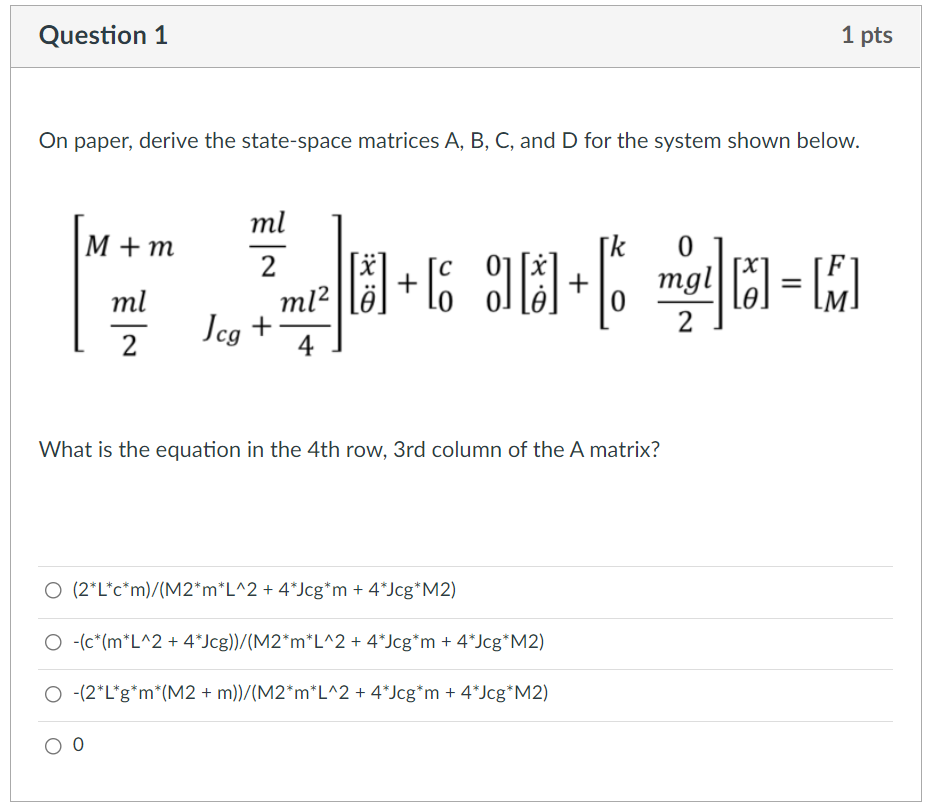Image resolution: width=928 pixels, height=808 pixels.
Task: Click the second answer row
Action: [464, 642]
